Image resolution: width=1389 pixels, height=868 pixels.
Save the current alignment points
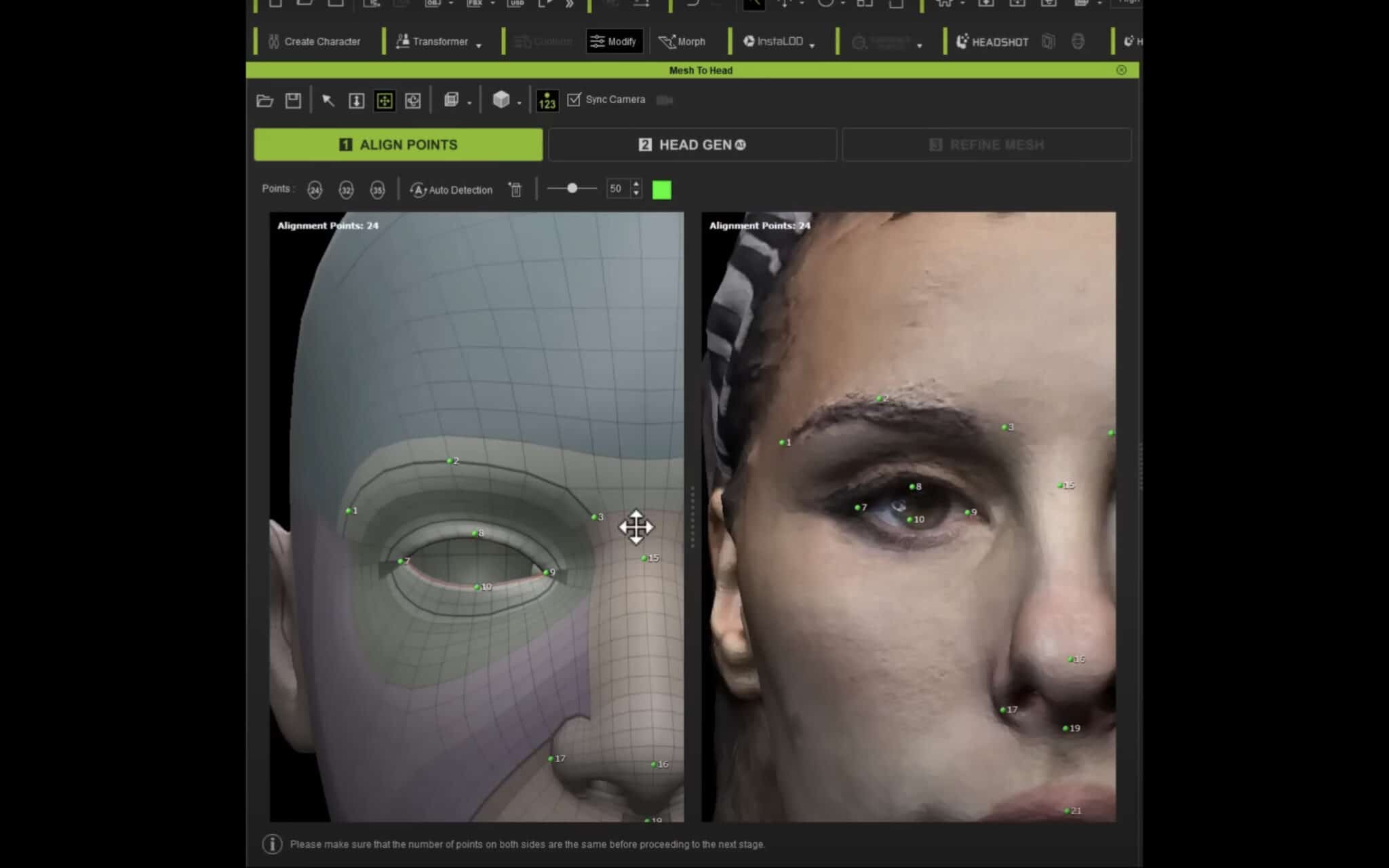click(x=293, y=100)
